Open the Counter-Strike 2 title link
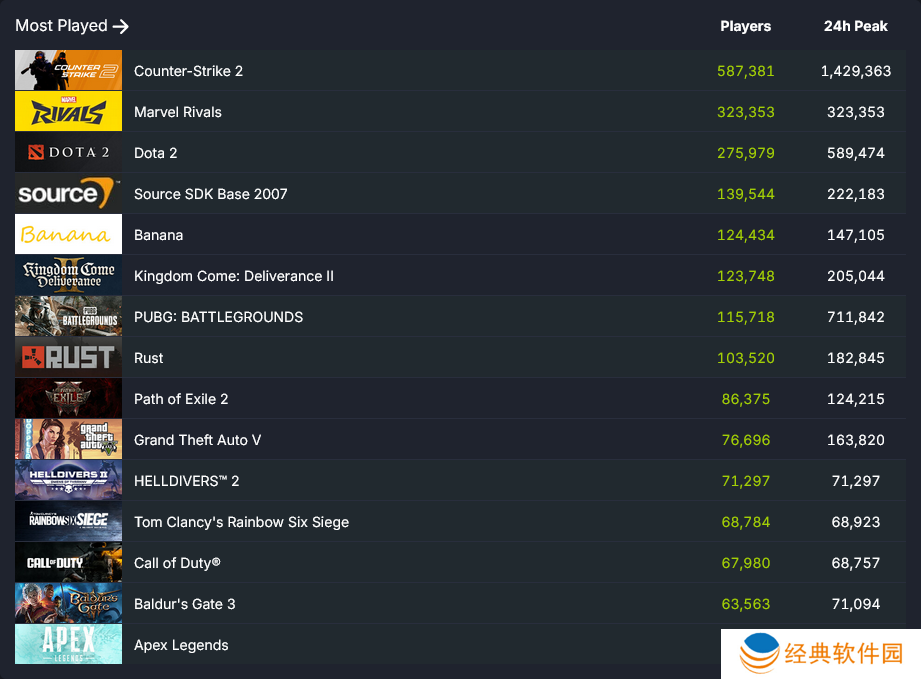 tap(189, 71)
